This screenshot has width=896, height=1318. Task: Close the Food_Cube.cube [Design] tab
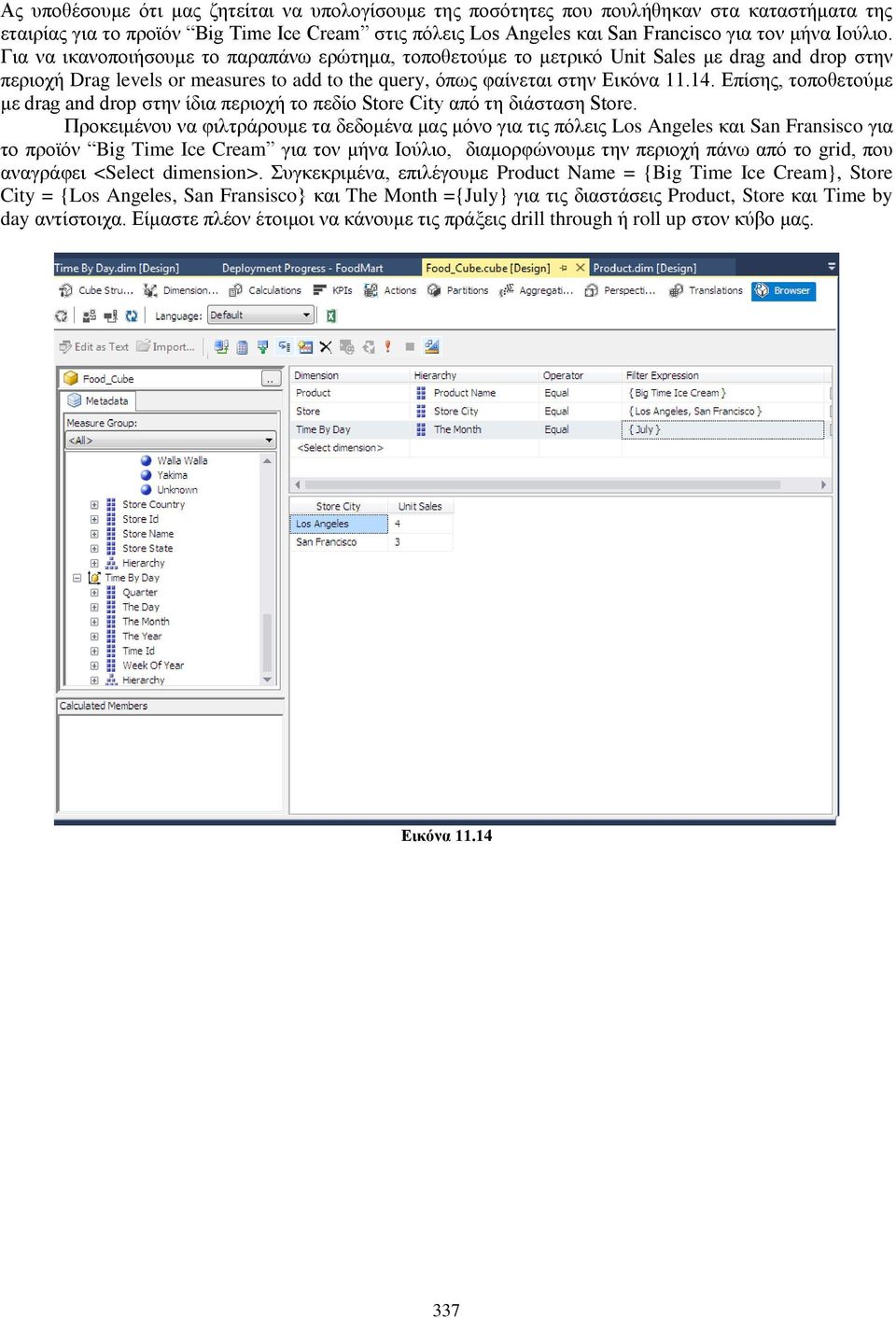[x=581, y=268]
